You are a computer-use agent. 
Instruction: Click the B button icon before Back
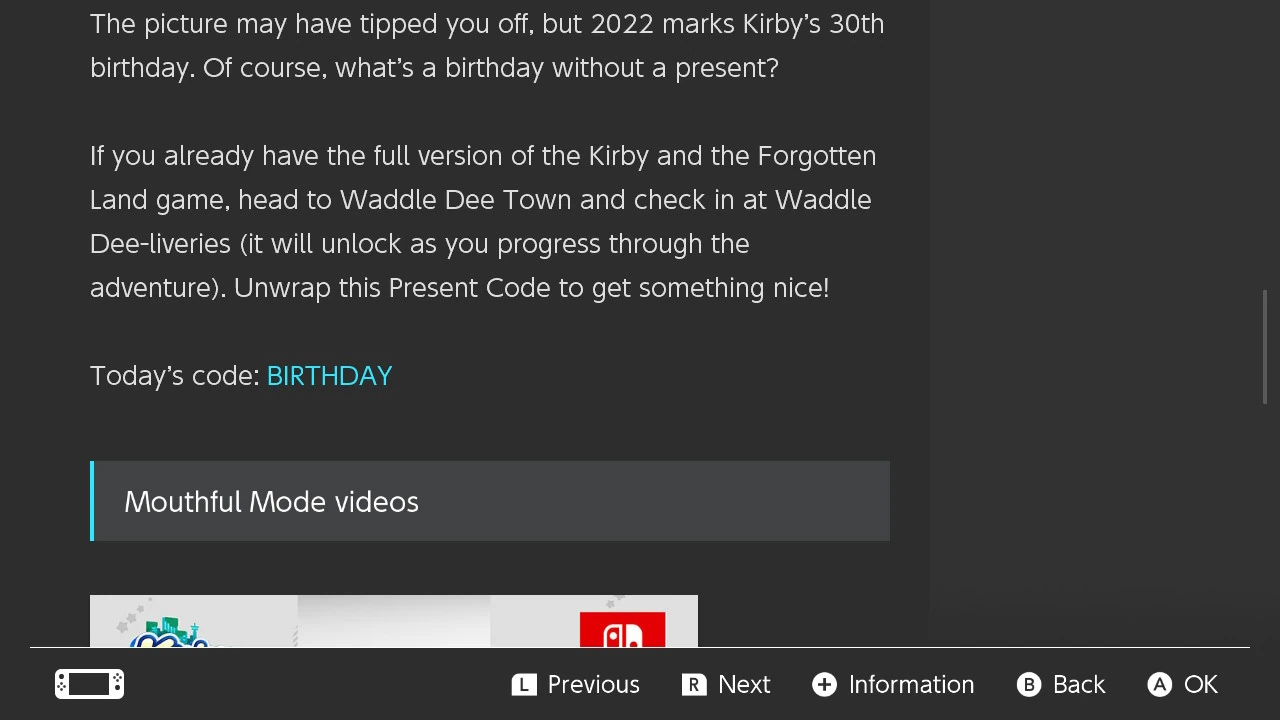click(x=1029, y=684)
